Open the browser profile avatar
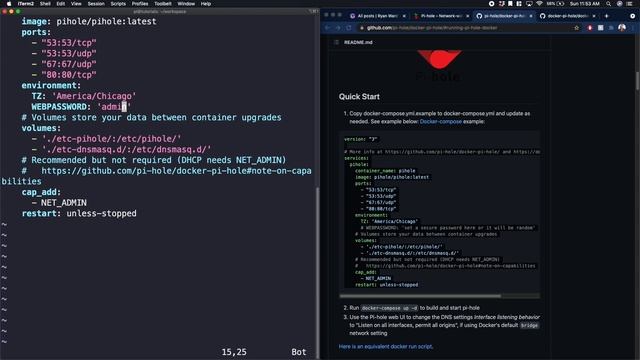The height and width of the screenshot is (360, 640). click(x=622, y=28)
